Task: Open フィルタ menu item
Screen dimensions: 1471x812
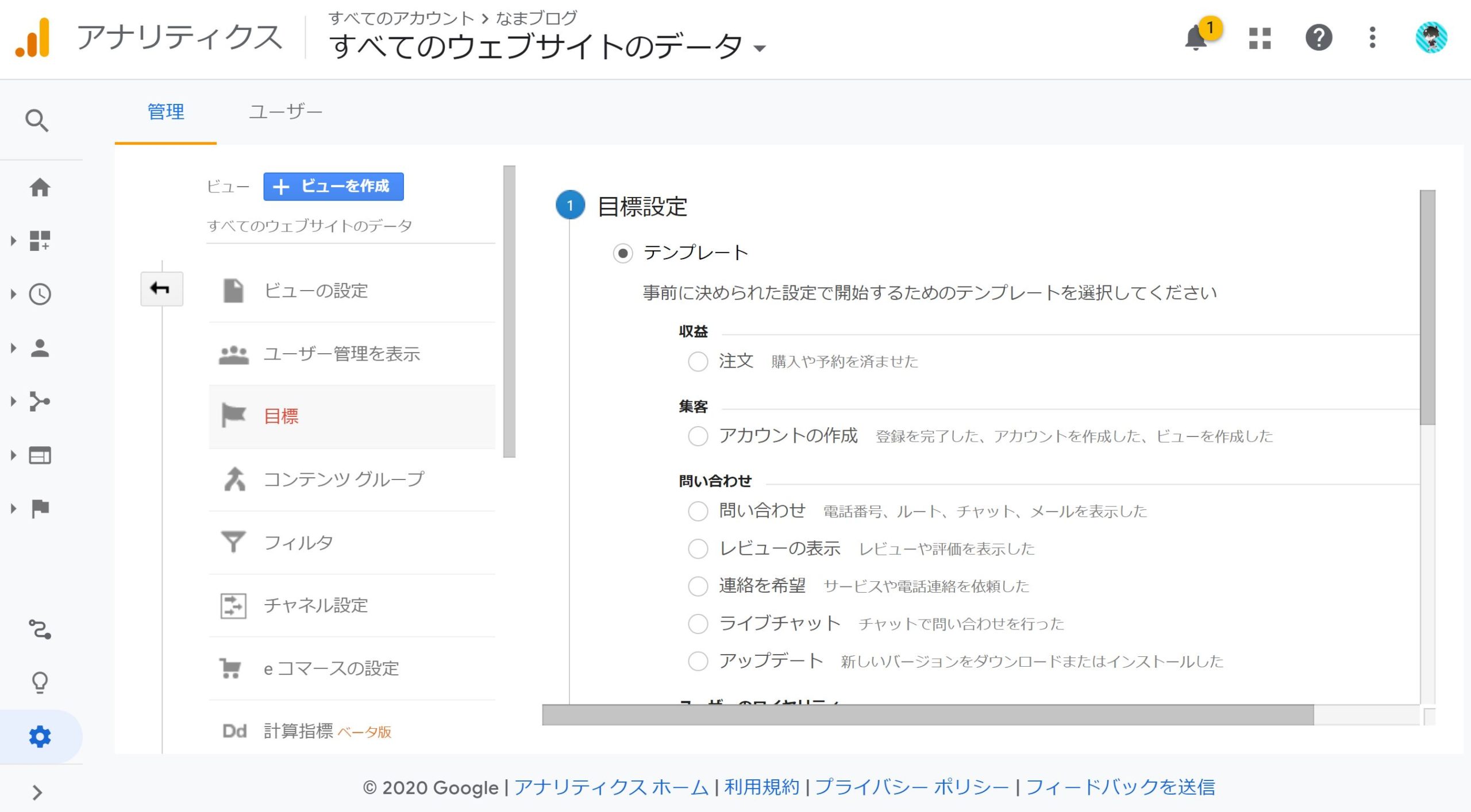Action: [x=352, y=542]
